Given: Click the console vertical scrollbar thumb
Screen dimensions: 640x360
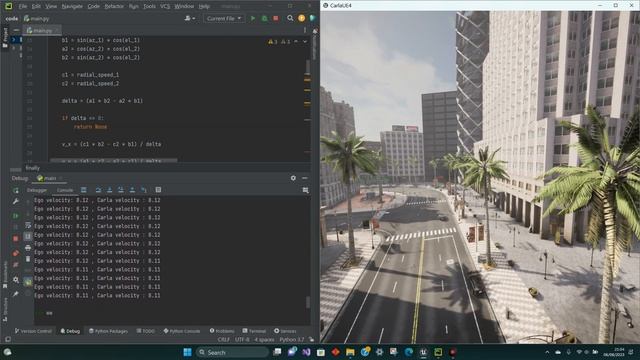Looking at the screenshot, I should point(307,302).
